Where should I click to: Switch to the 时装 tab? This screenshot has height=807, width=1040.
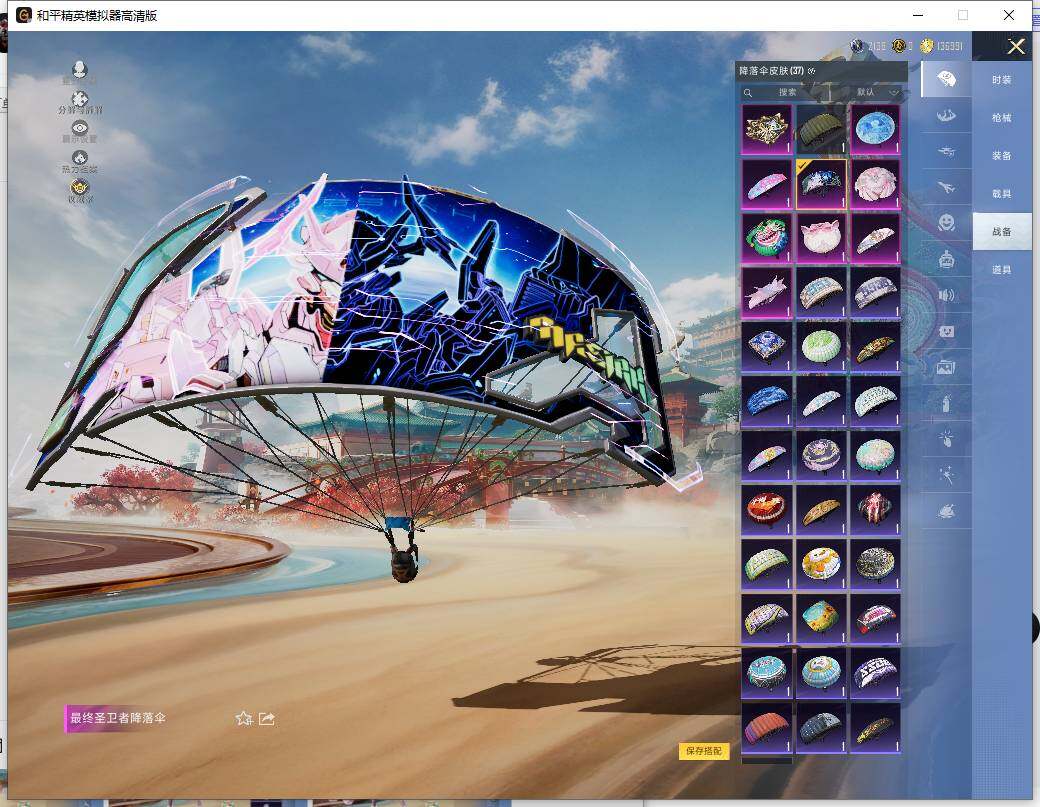[x=1001, y=80]
